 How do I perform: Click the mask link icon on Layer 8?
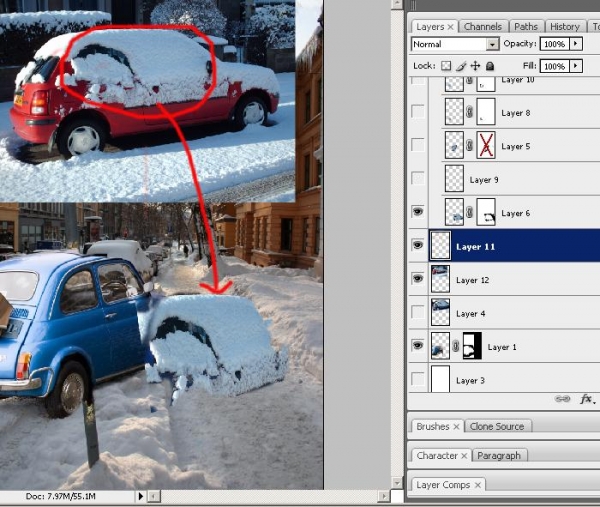470,112
